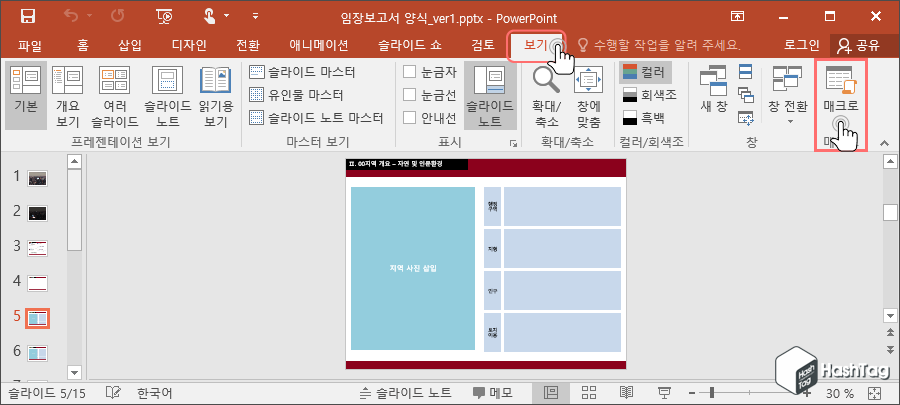Switch to the 홈 tab

click(x=83, y=45)
